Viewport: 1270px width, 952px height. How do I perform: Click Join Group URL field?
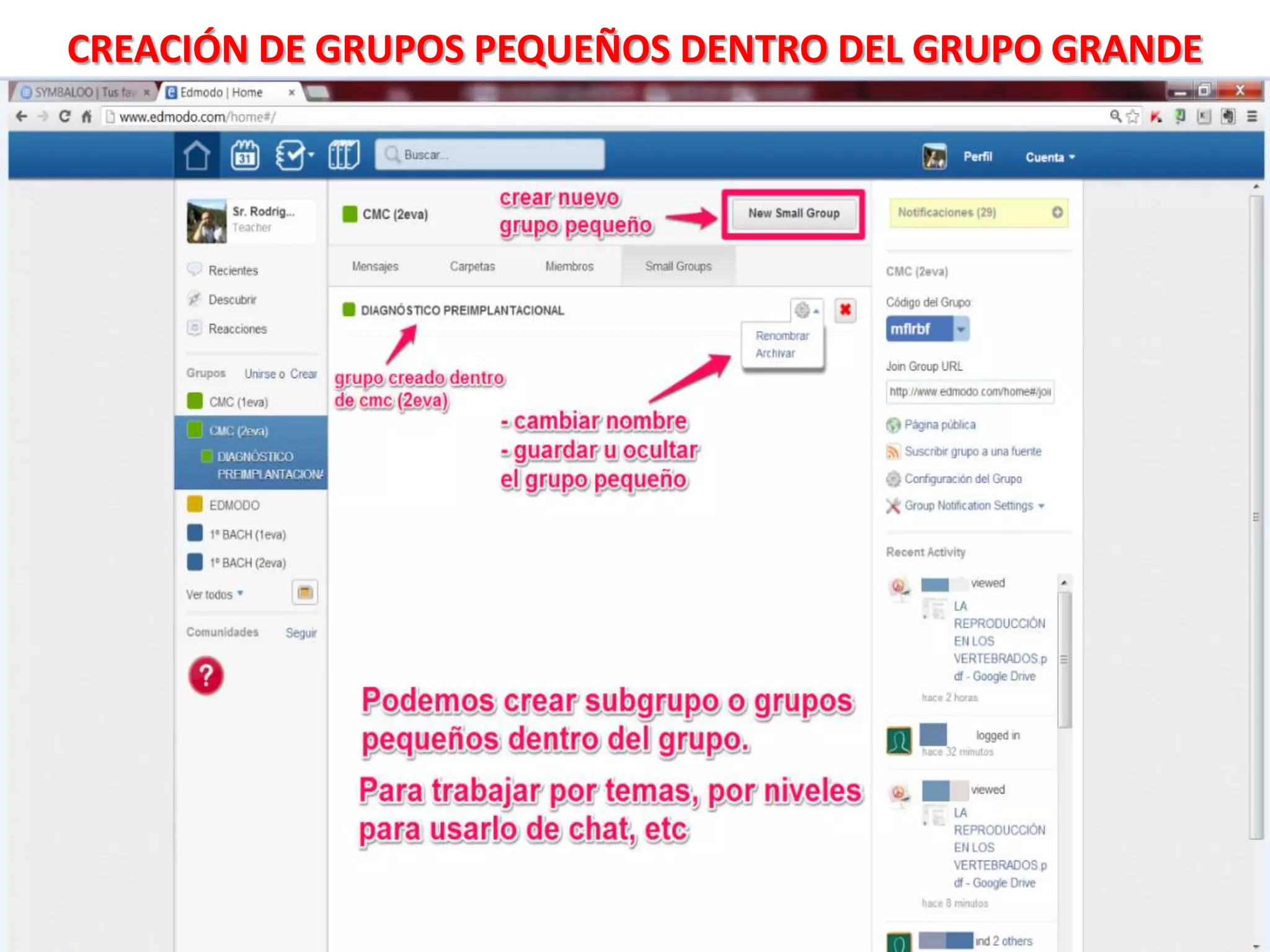(970, 392)
